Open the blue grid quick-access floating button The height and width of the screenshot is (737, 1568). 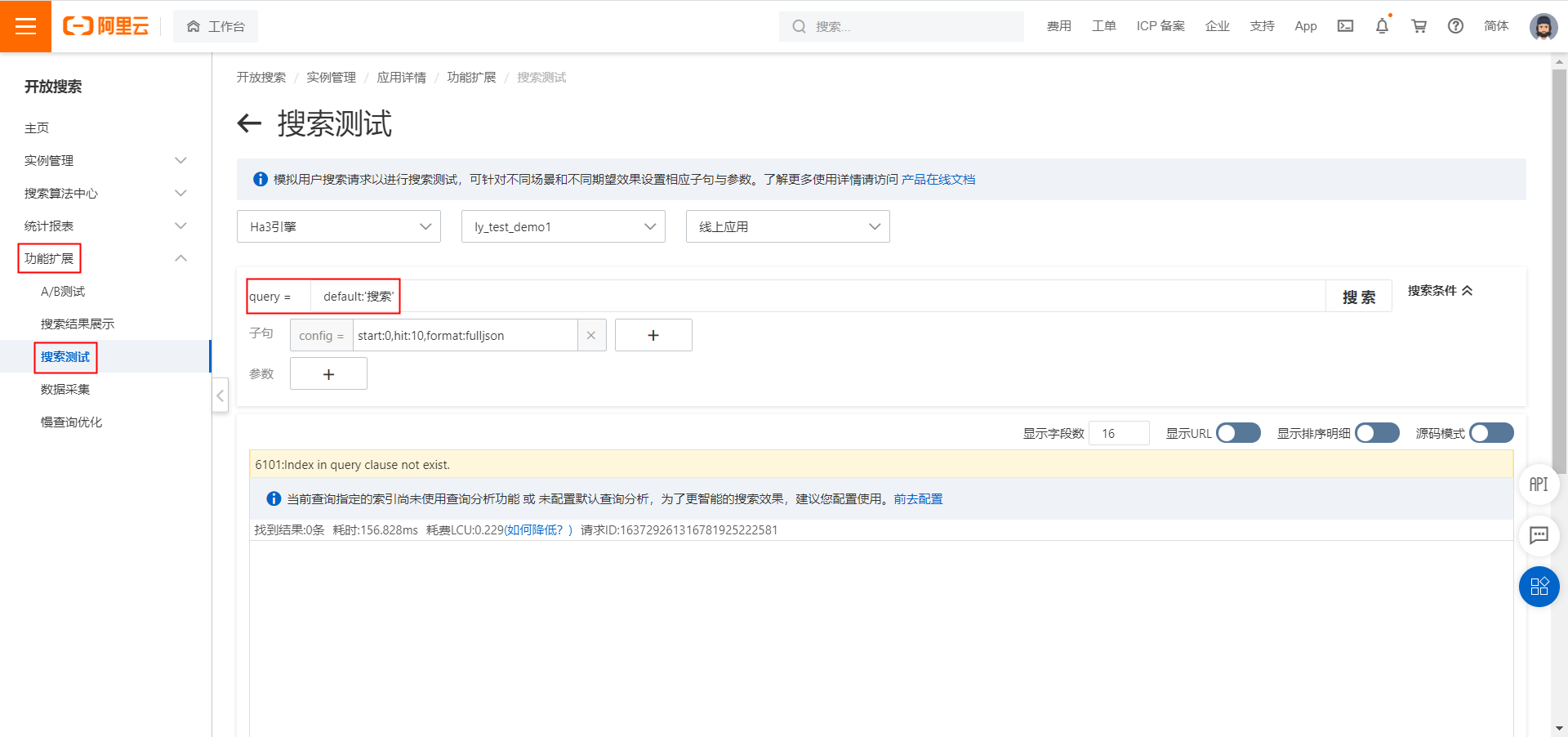coord(1539,587)
